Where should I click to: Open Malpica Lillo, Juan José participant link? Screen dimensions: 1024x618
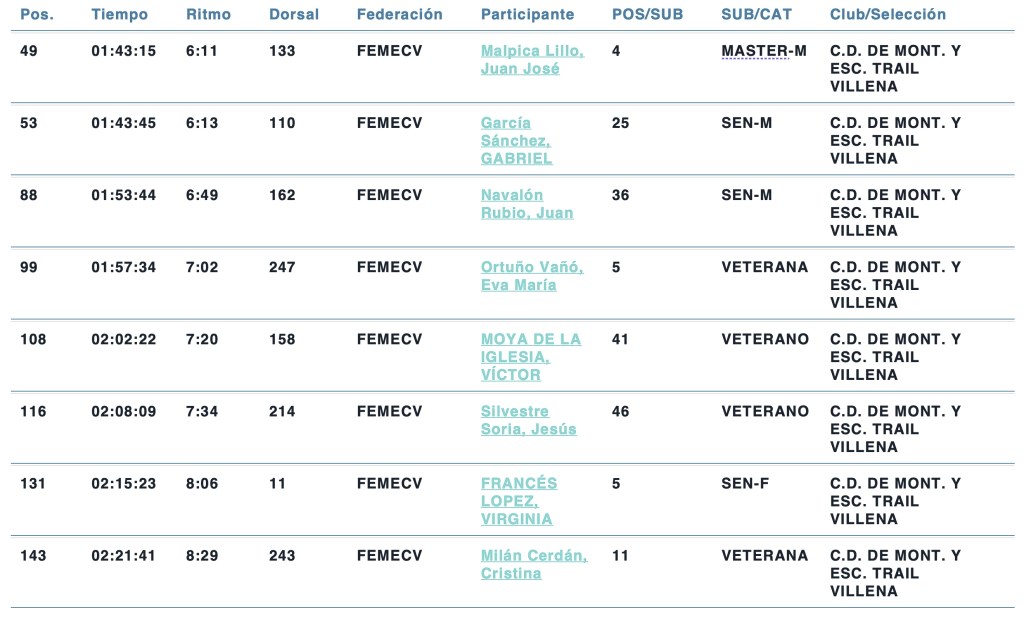[x=532, y=60]
